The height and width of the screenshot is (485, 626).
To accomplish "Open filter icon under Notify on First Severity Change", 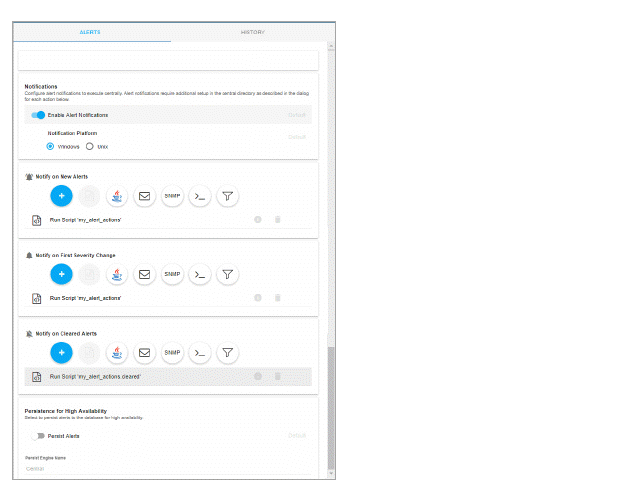I will point(228,274).
